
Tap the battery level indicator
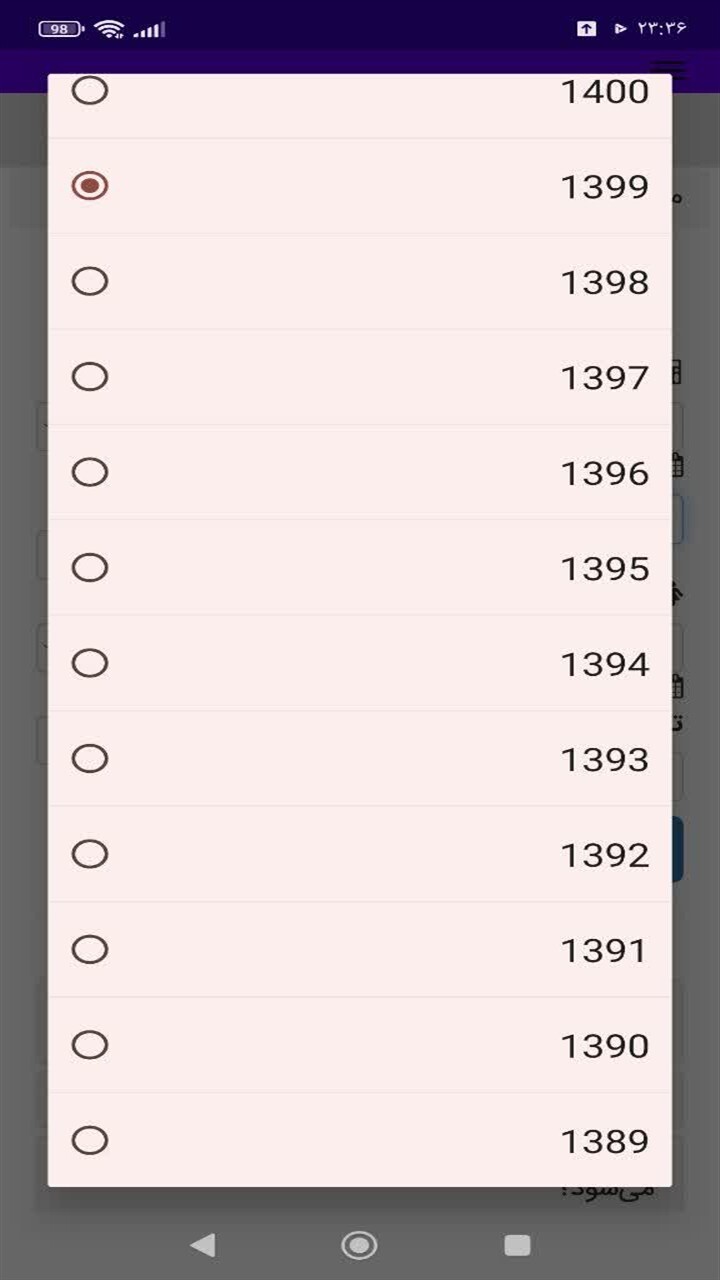click(x=62, y=29)
